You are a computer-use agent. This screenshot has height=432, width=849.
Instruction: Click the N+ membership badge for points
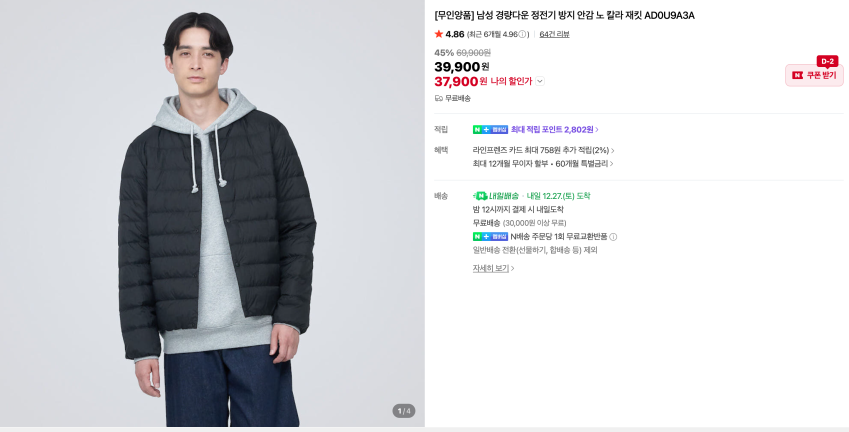pyautogui.click(x=490, y=129)
